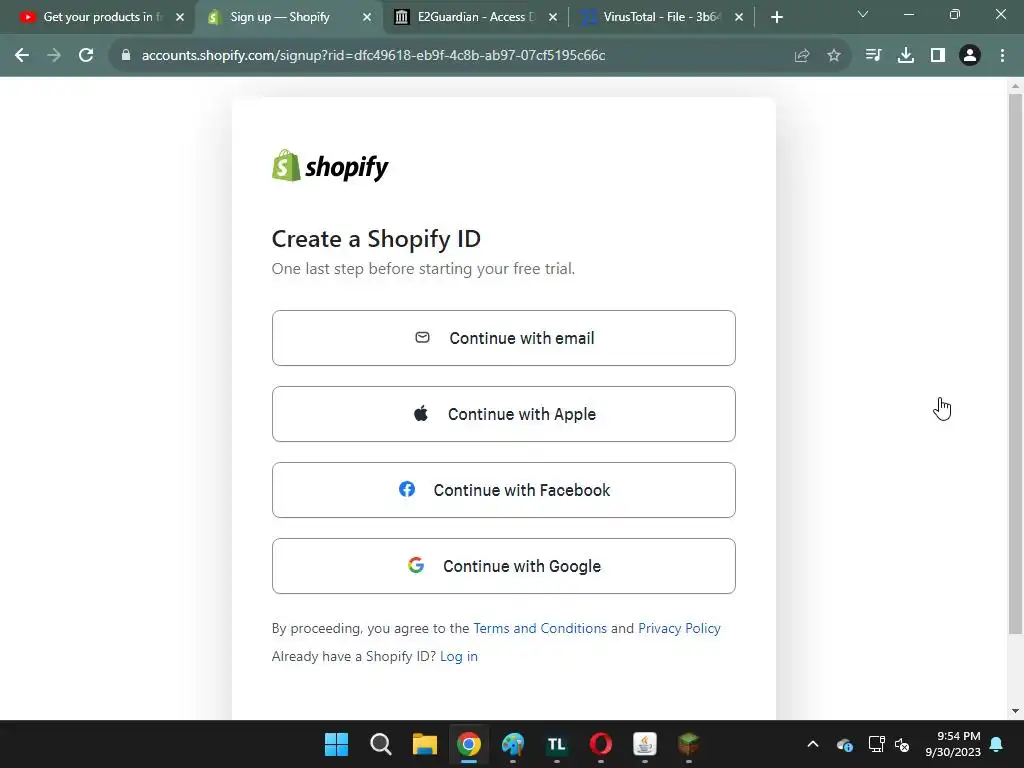Go back using the browser back arrow
Viewport: 1024px width, 768px height.
22,56
